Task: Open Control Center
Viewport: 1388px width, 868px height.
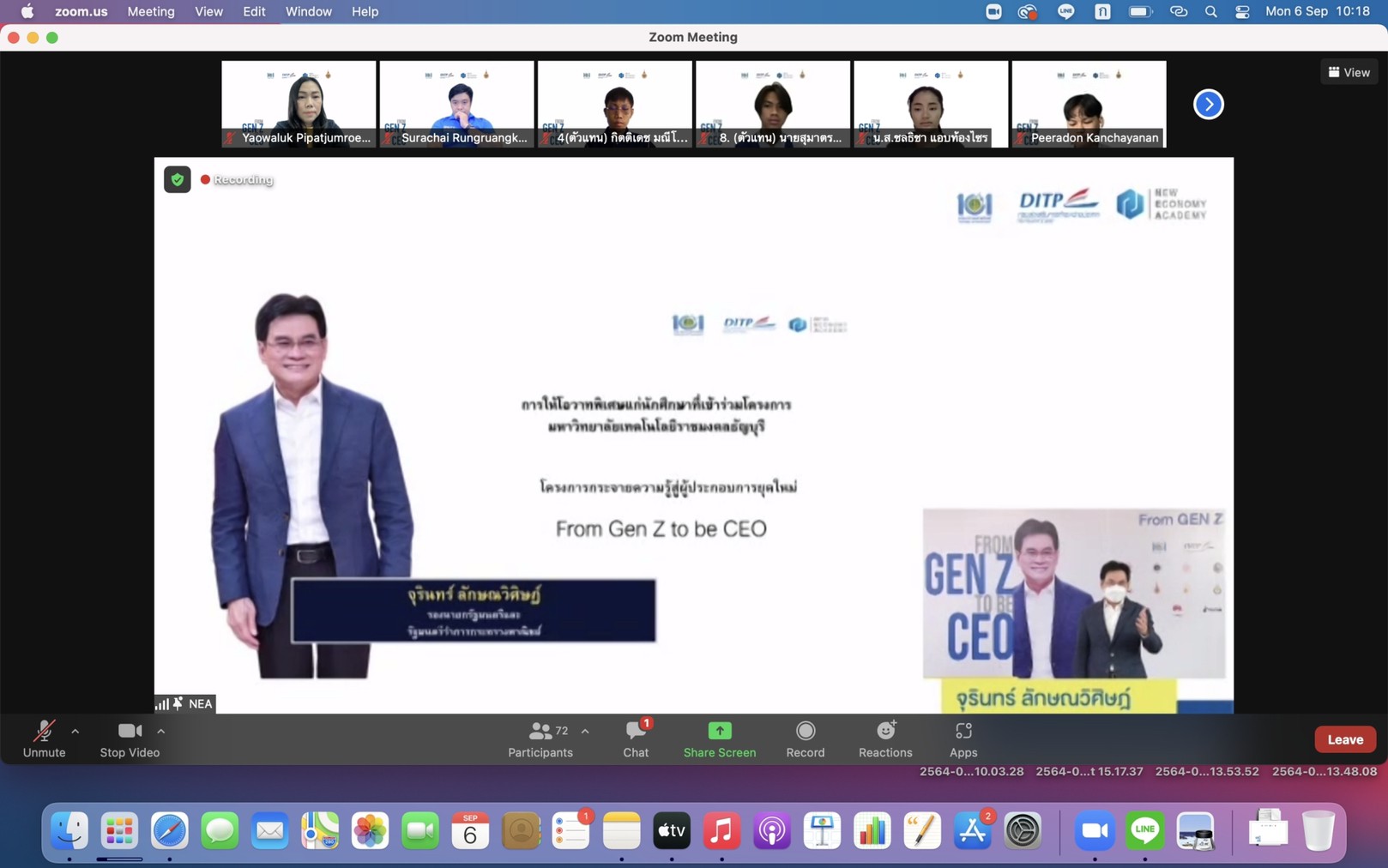Action: (1242, 11)
